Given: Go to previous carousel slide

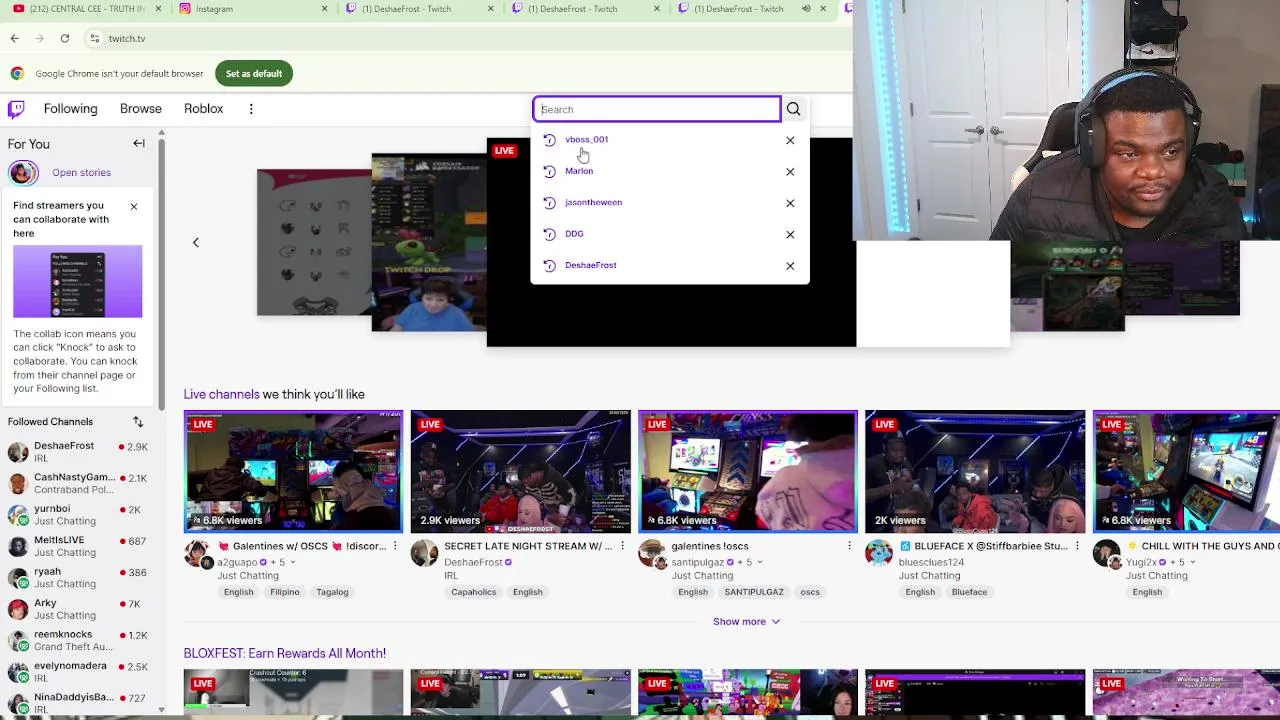Looking at the screenshot, I should (x=196, y=242).
